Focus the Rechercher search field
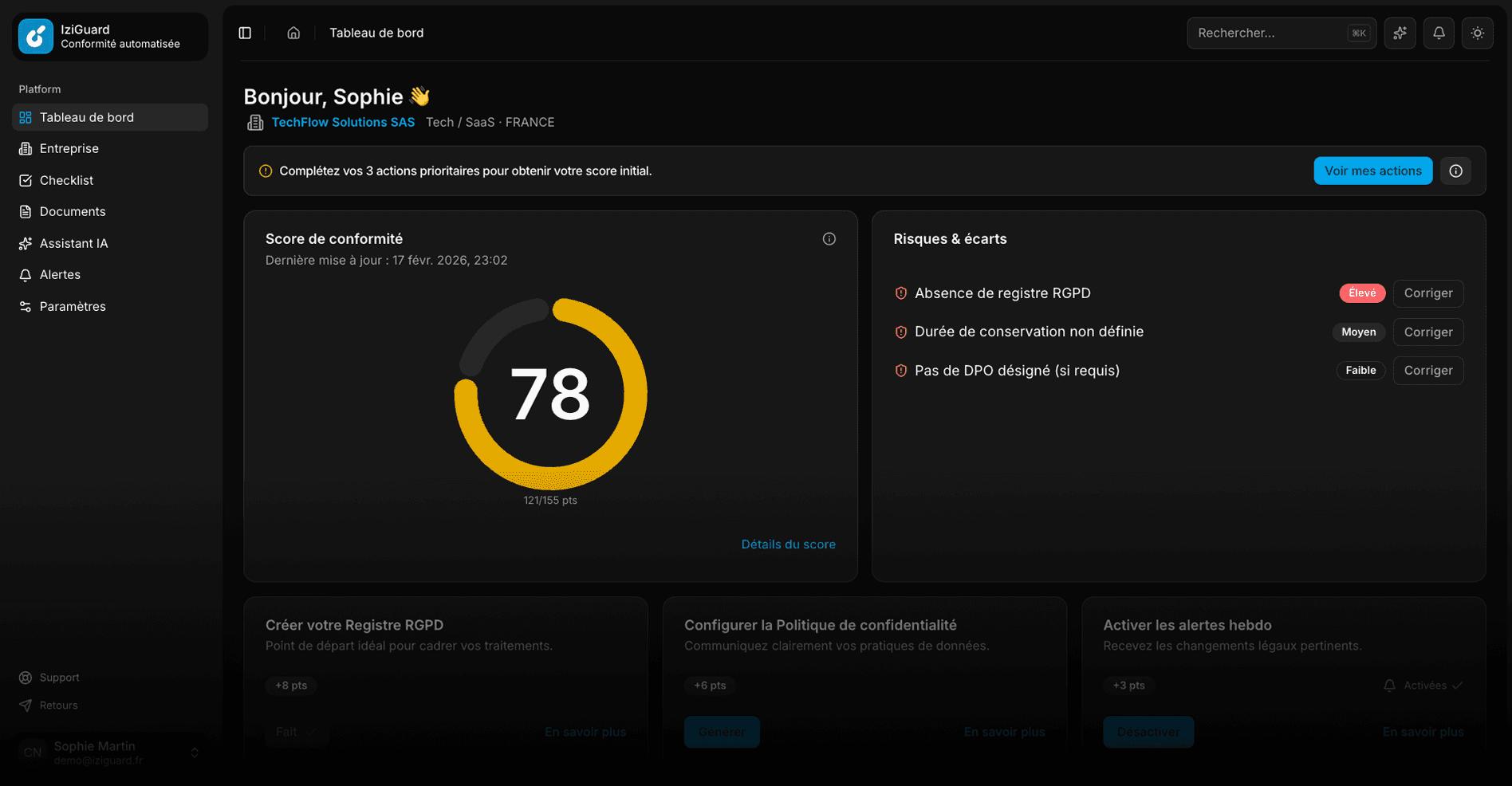 tap(1268, 33)
